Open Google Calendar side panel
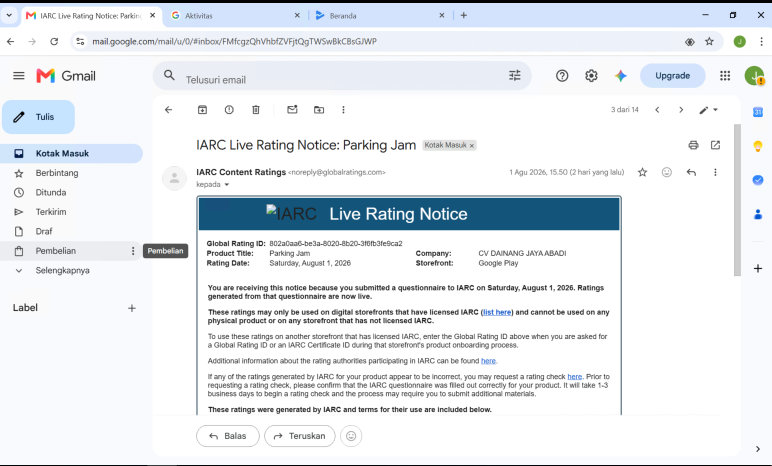 click(758, 112)
